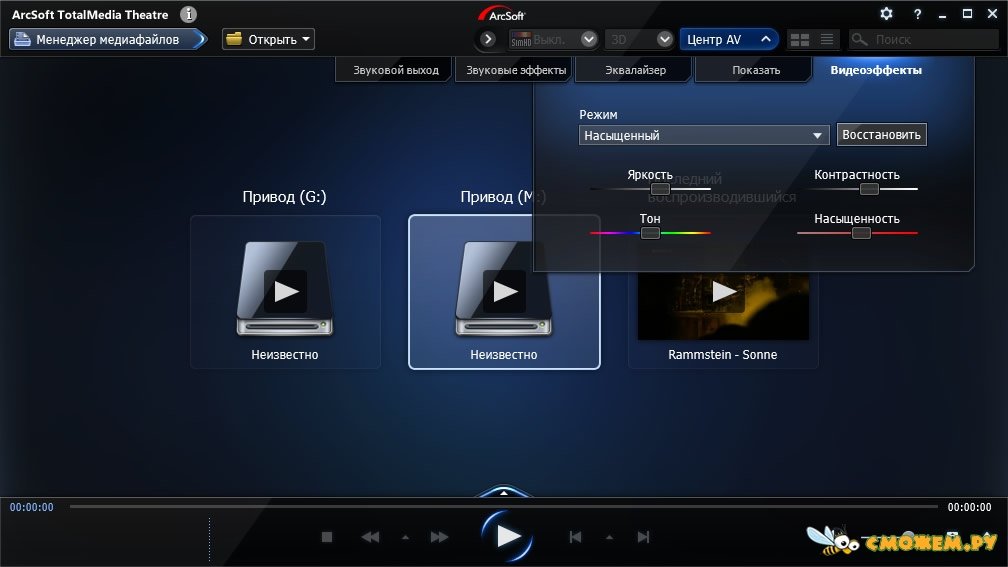The image size is (1008, 567).
Task: Switch to the Эквалайзер tab
Action: (635, 70)
